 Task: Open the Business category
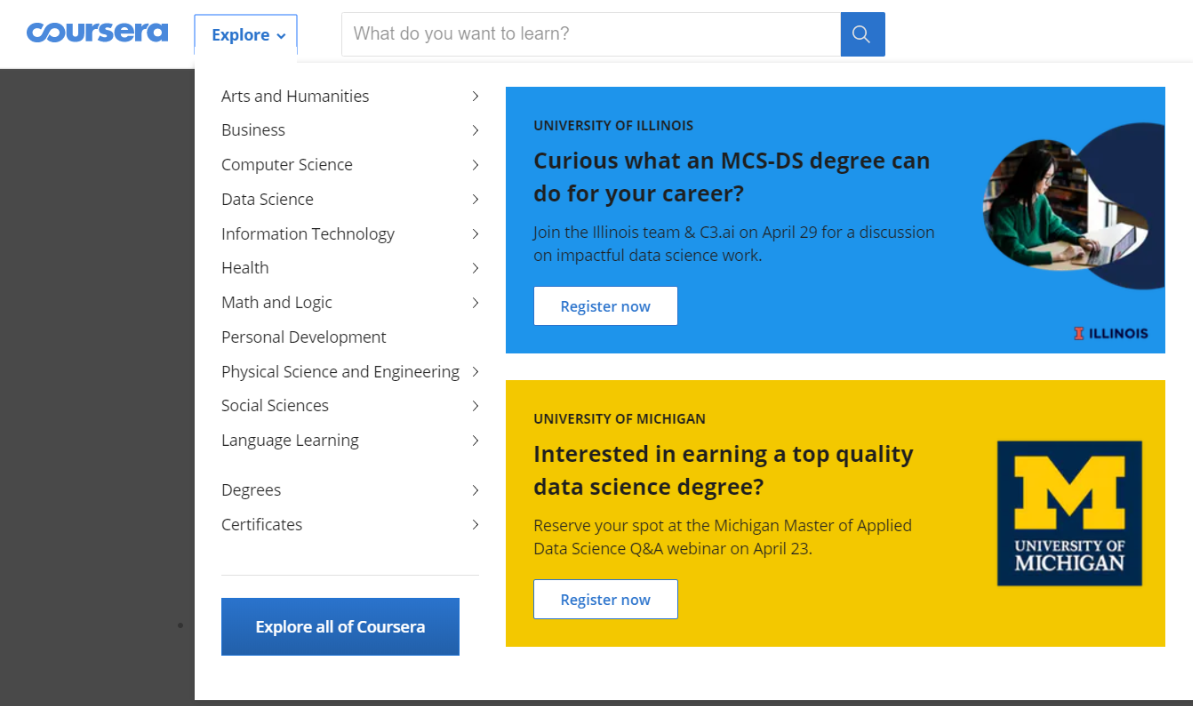(253, 130)
